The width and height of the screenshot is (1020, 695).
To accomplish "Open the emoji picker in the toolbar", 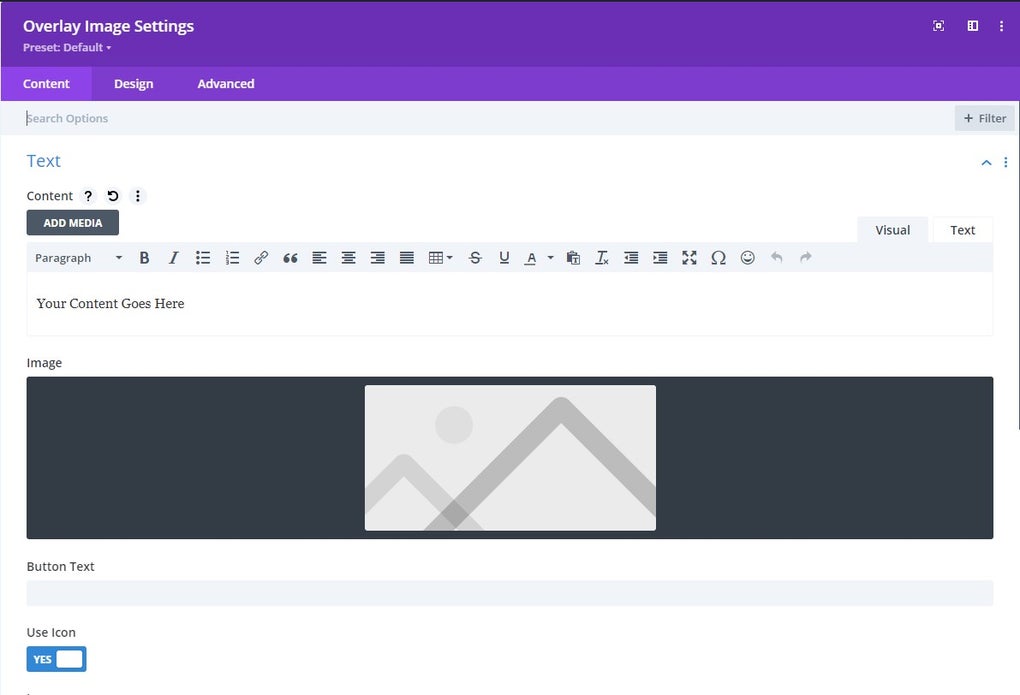I will [x=747, y=257].
